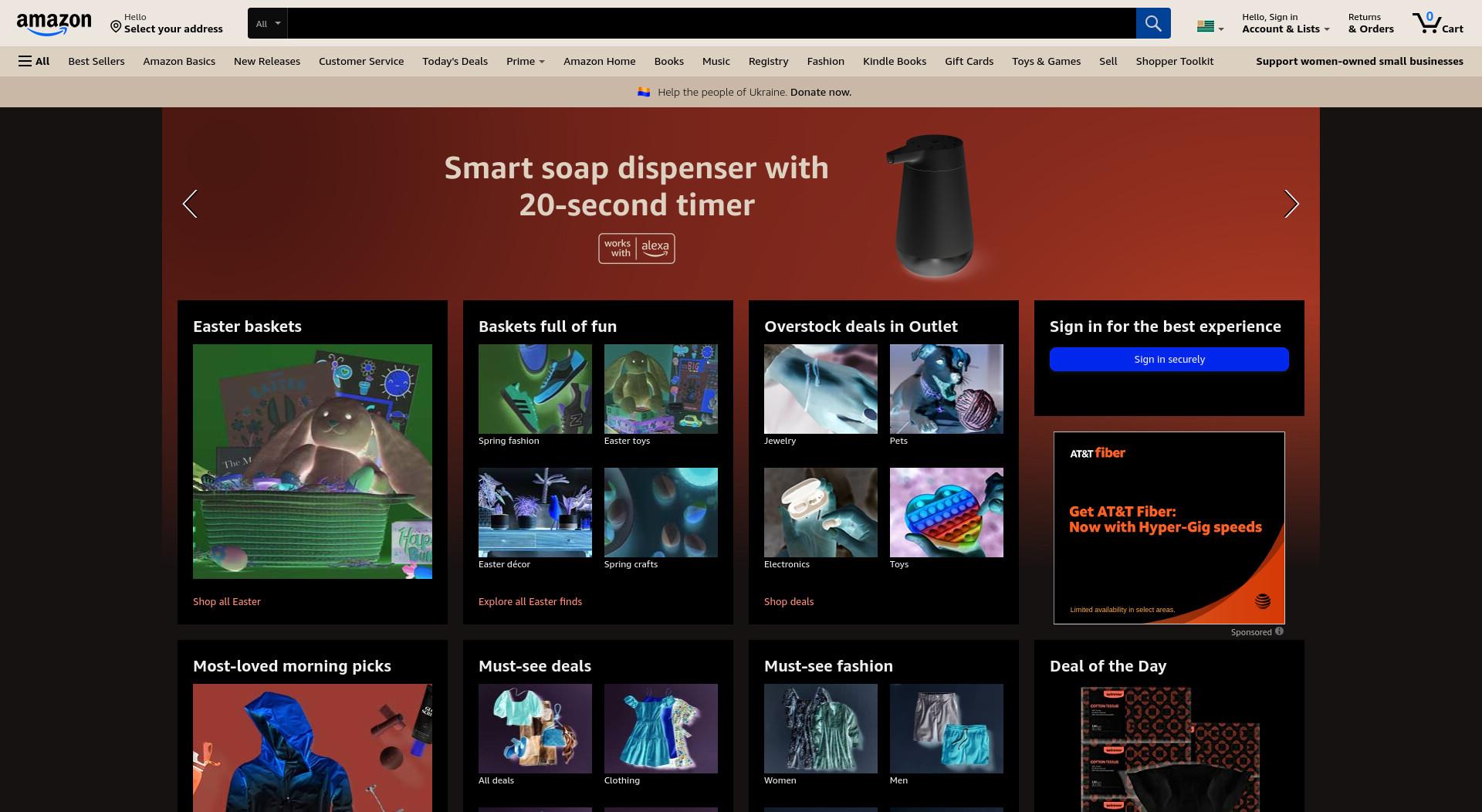Screen dimensions: 1482x812
Task: Open Today's Deals
Action: tap(455, 61)
